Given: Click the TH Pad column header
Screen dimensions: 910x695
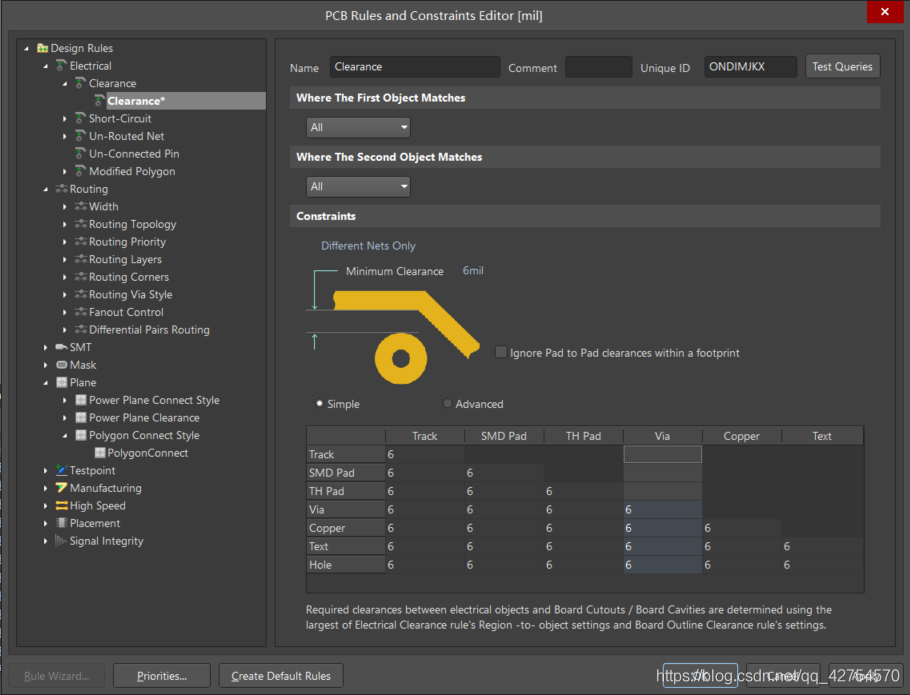Looking at the screenshot, I should [x=583, y=436].
